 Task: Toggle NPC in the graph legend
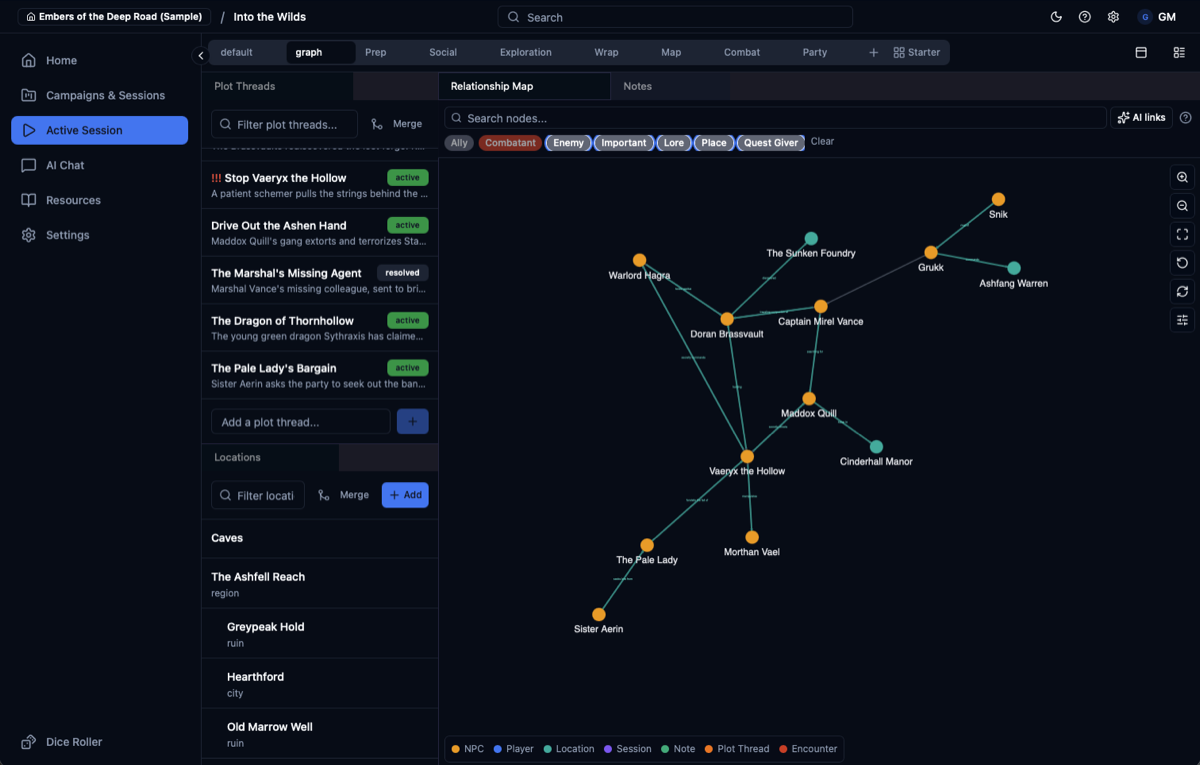pyautogui.click(x=468, y=748)
